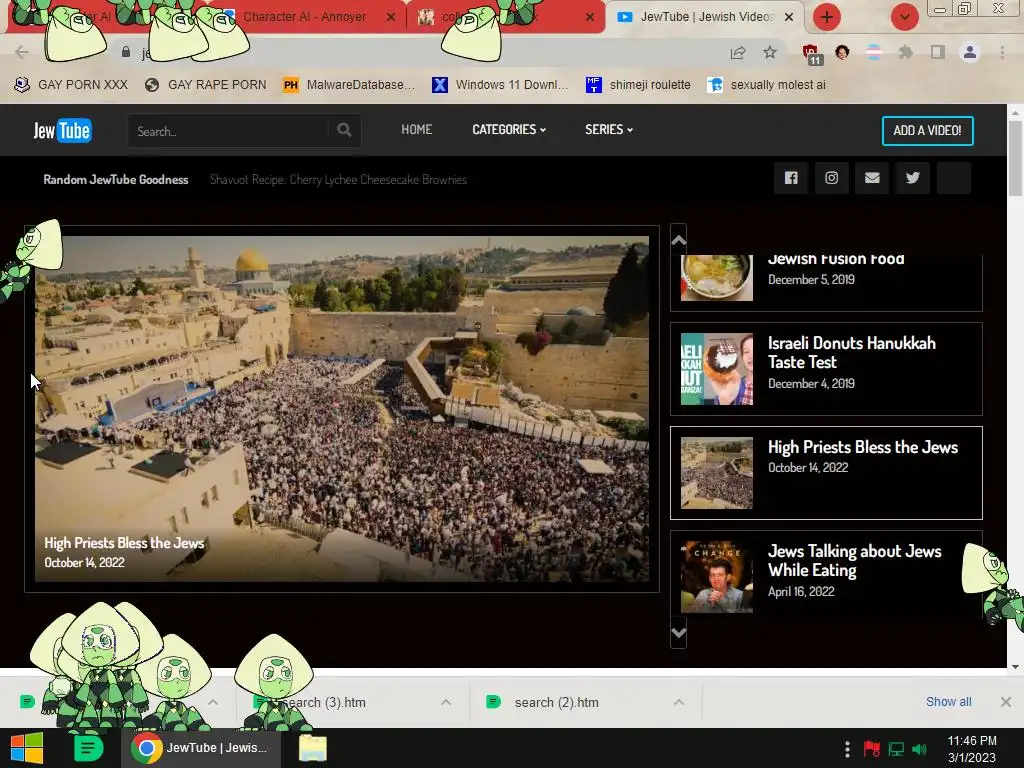Open the uBlock shield extension showing 11
This screenshot has width=1024, height=768.
click(811, 54)
